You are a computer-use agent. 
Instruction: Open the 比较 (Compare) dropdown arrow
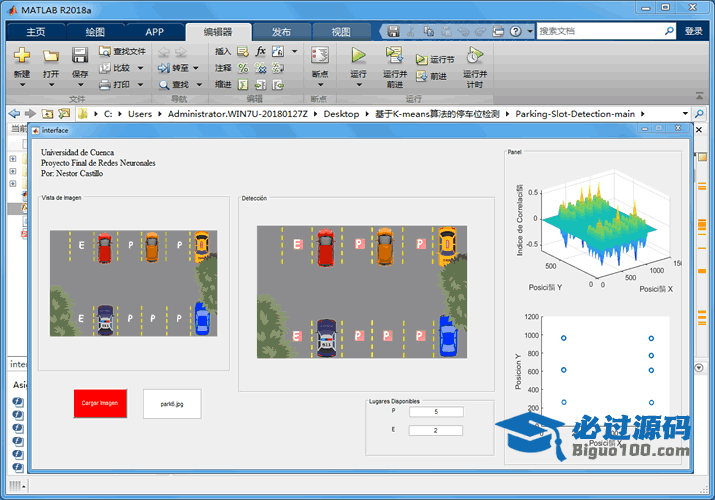[x=140, y=68]
